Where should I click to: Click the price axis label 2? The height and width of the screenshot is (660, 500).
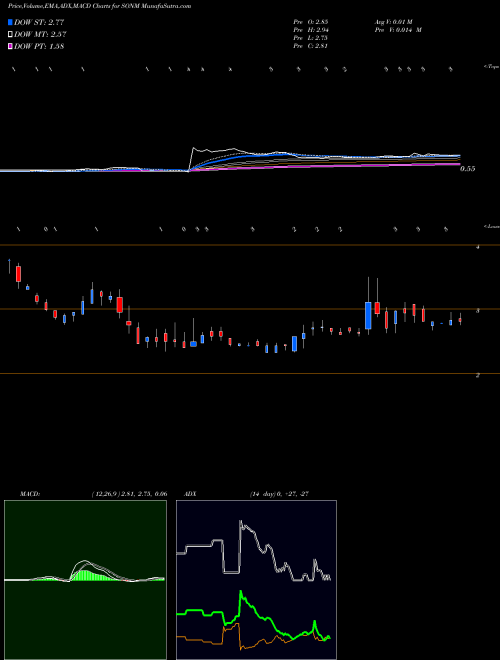(477, 375)
